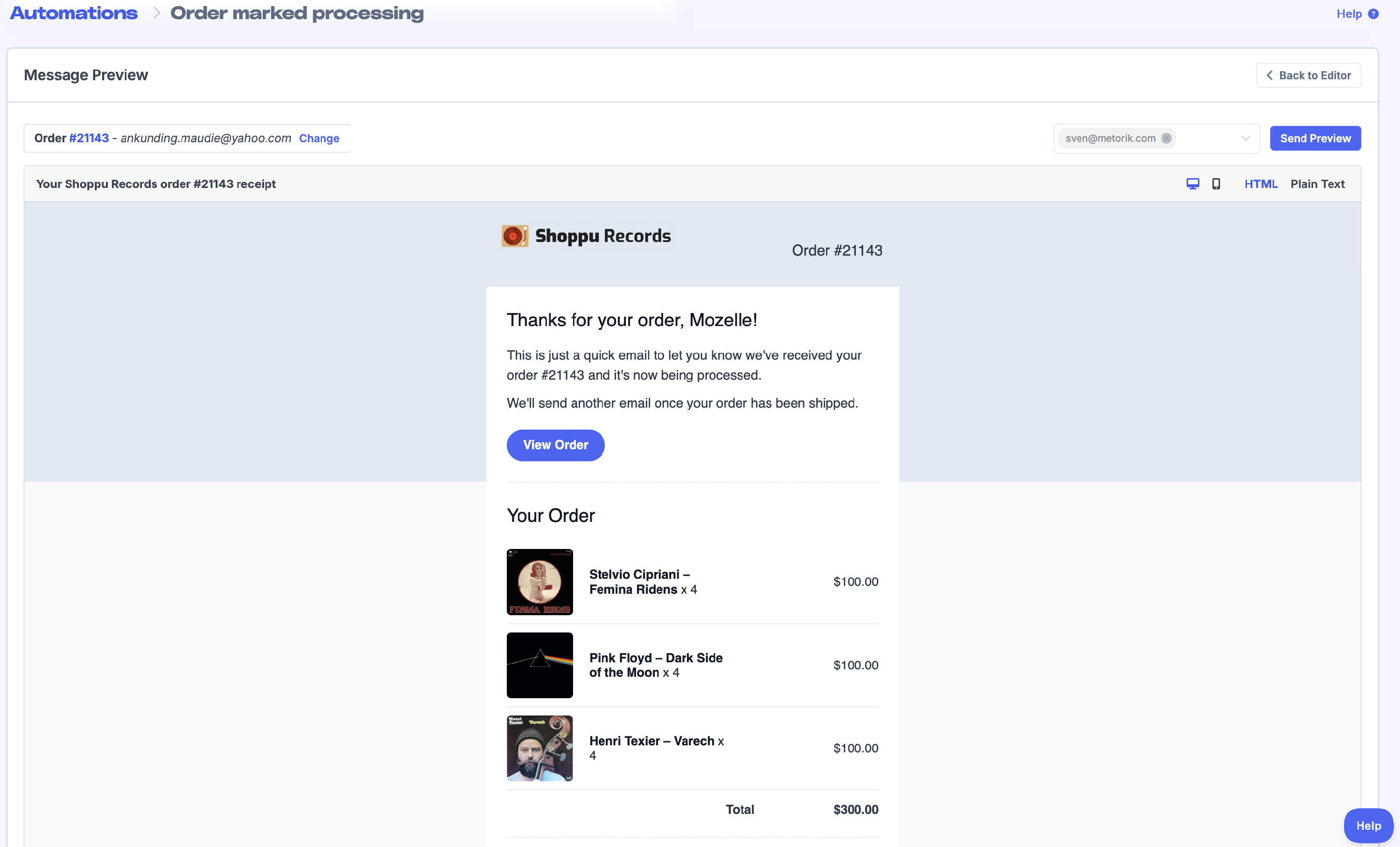Click the Send Preview button

tap(1315, 139)
